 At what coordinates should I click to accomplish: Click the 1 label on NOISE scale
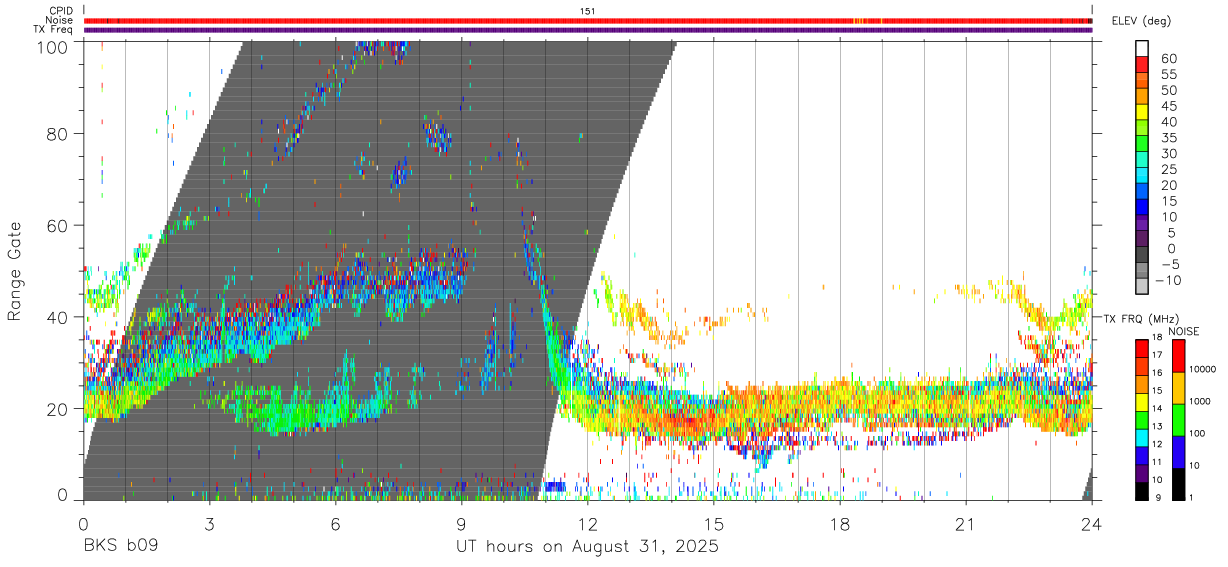pyautogui.click(x=1190, y=498)
